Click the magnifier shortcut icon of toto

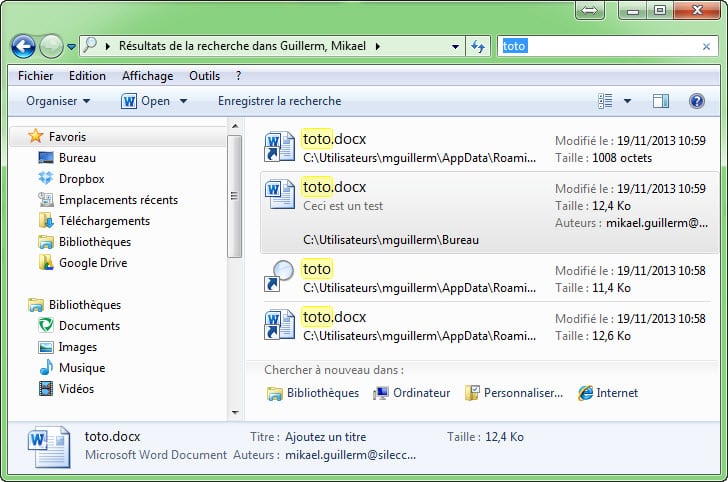click(x=280, y=276)
